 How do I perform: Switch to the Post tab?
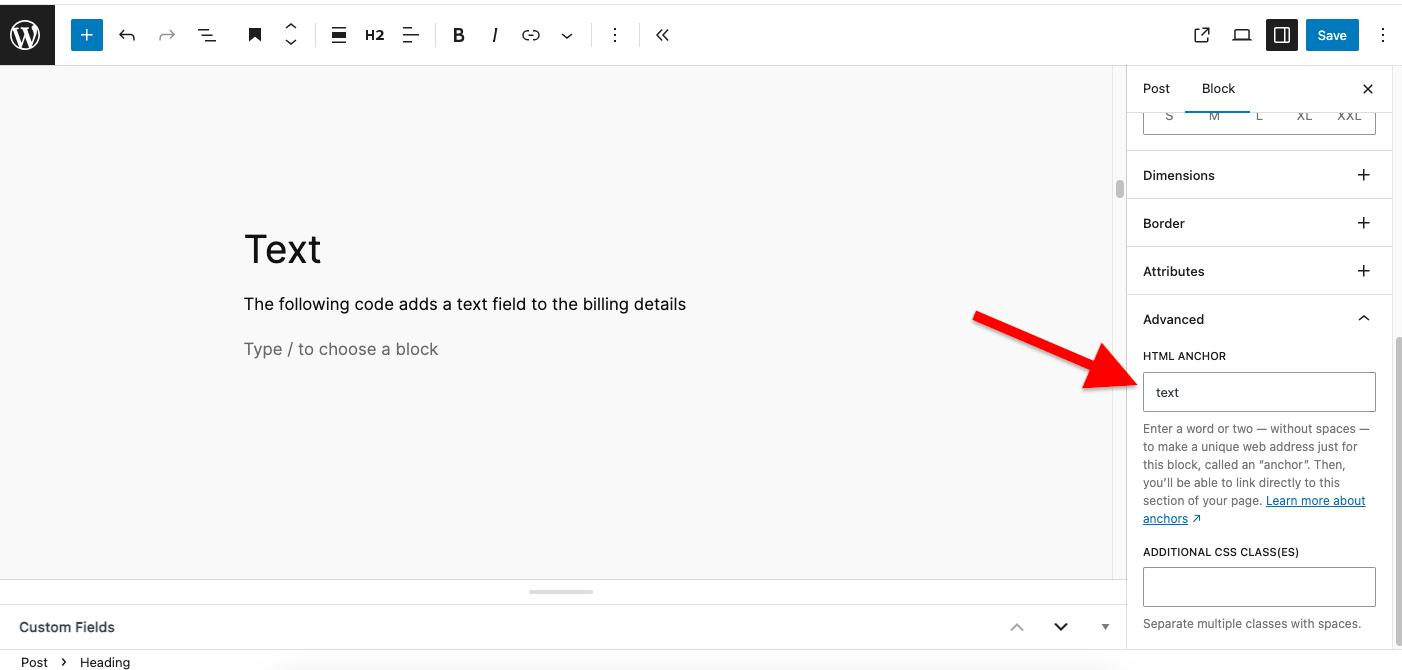(1156, 89)
